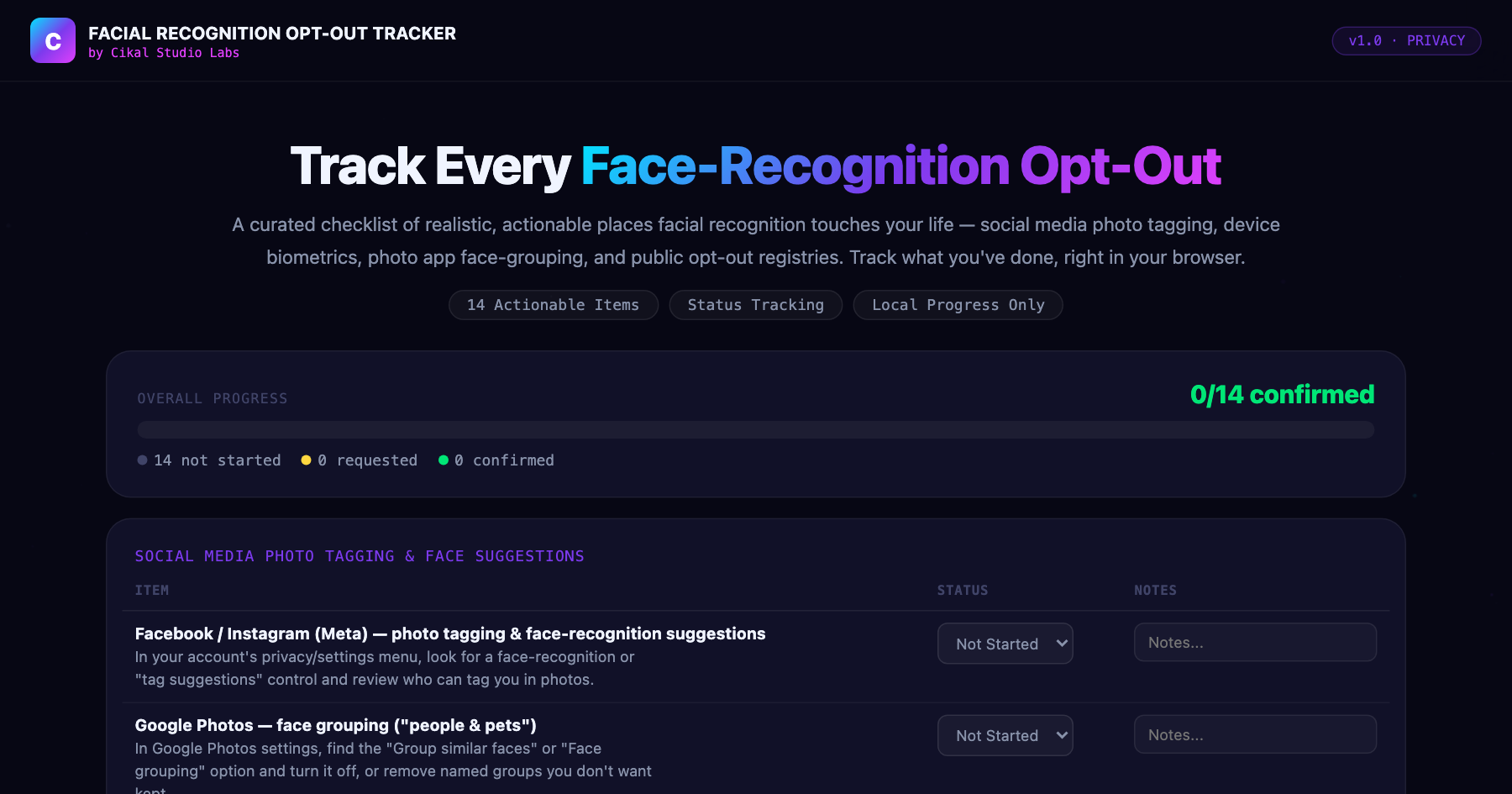Click the Local Progress Only pill

pyautogui.click(x=958, y=305)
